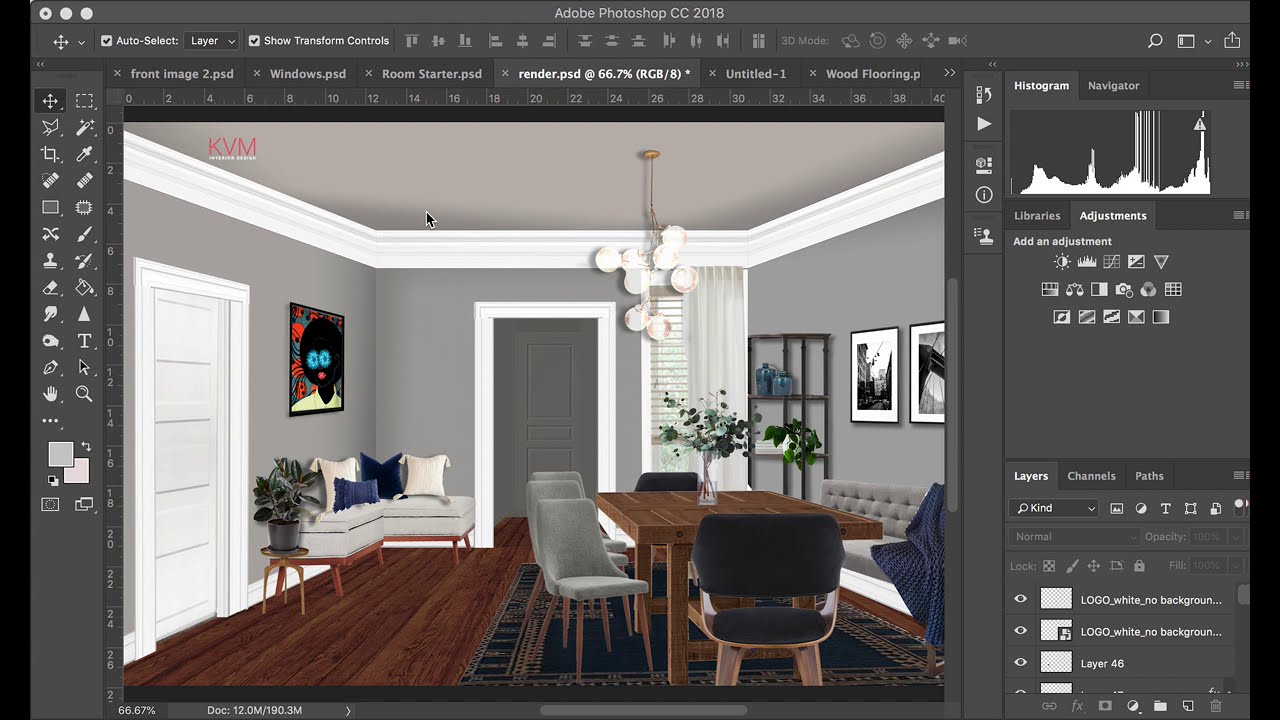The height and width of the screenshot is (720, 1280).
Task: Open the Kind filter dropdown in Layers
Action: tap(1053, 508)
